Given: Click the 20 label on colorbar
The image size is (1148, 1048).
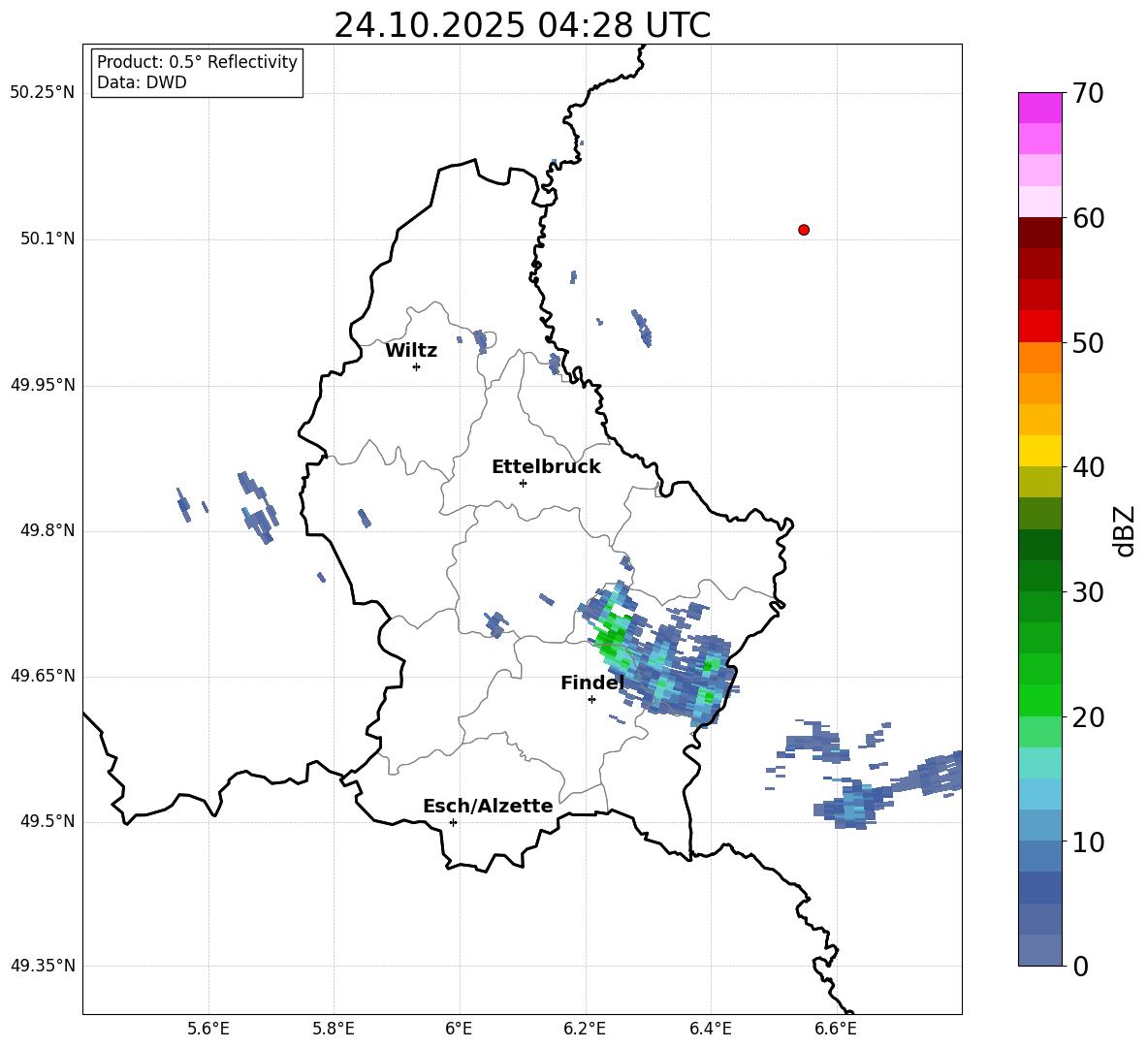Looking at the screenshot, I should pos(1087,717).
